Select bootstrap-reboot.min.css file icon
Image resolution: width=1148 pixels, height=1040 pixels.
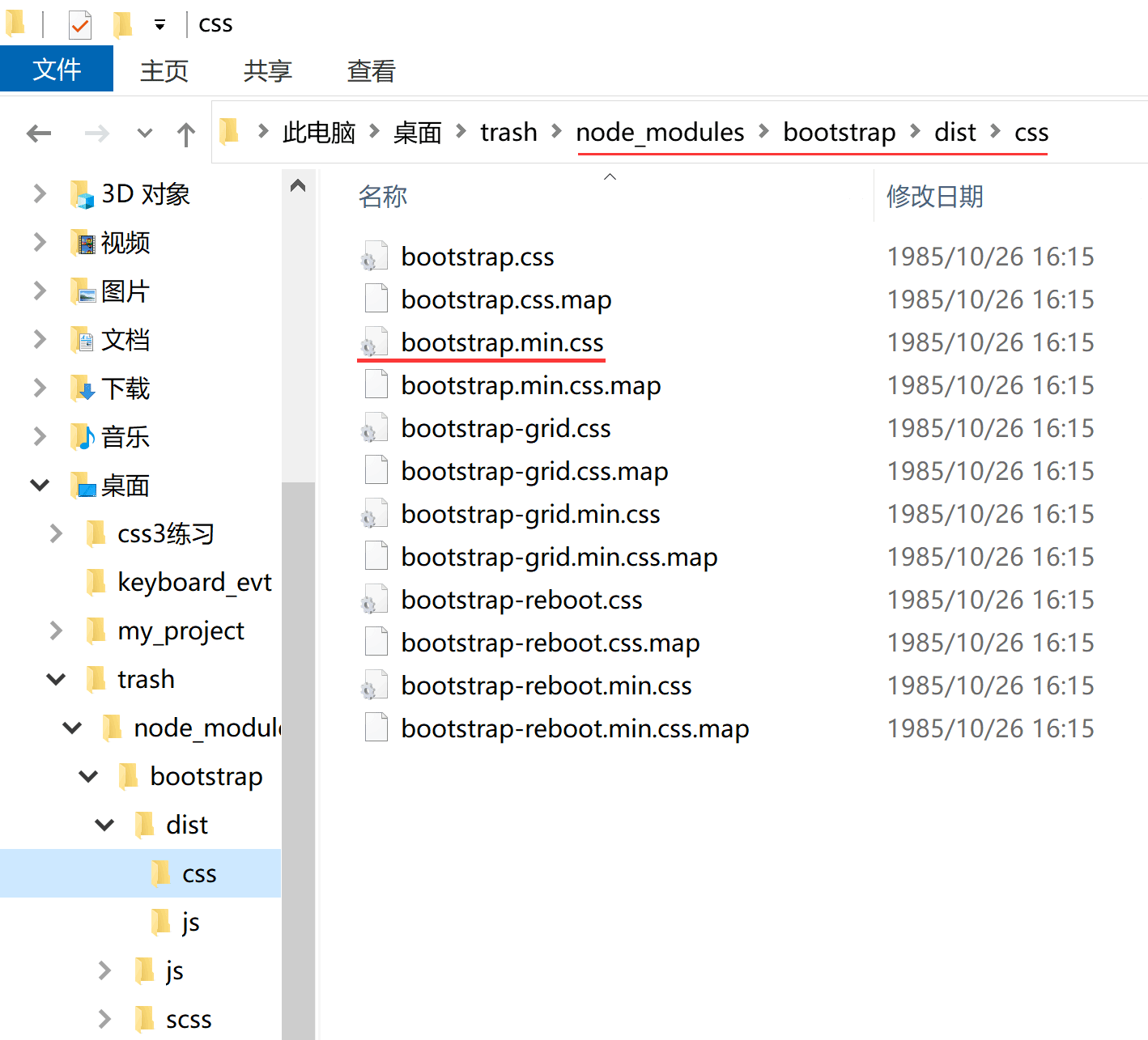[374, 685]
